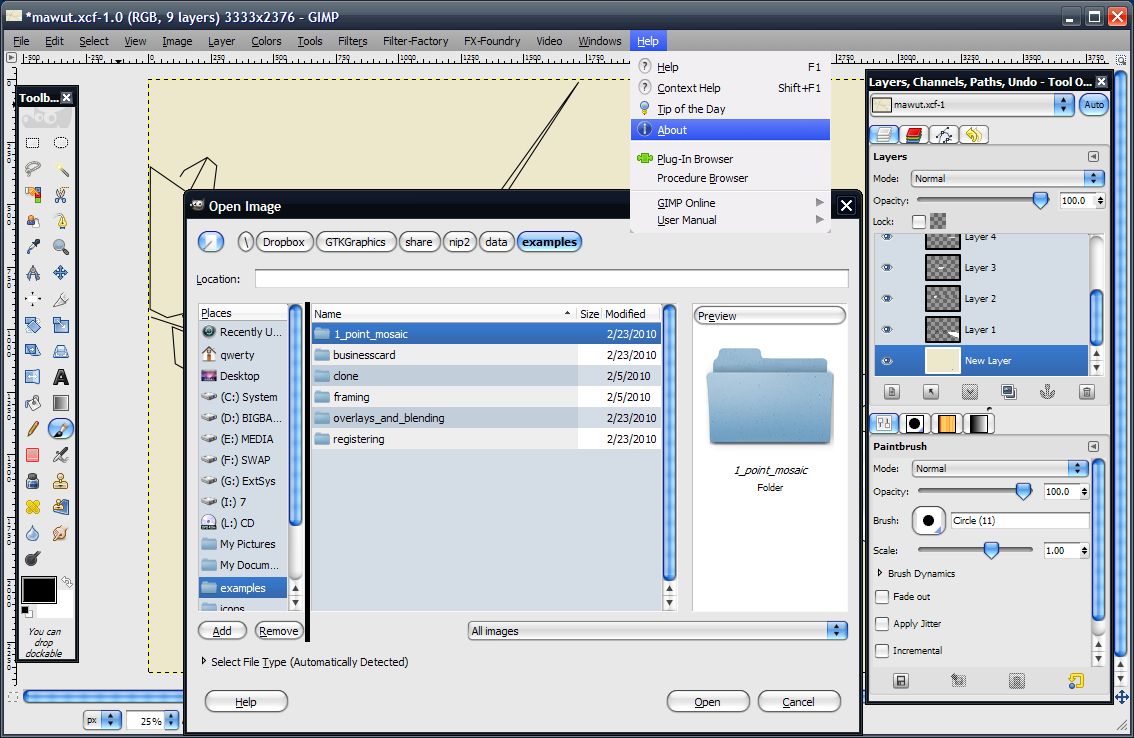Open the Paintbrush Mode dropdown
Screen dimensions: 1134x738
1000,469
